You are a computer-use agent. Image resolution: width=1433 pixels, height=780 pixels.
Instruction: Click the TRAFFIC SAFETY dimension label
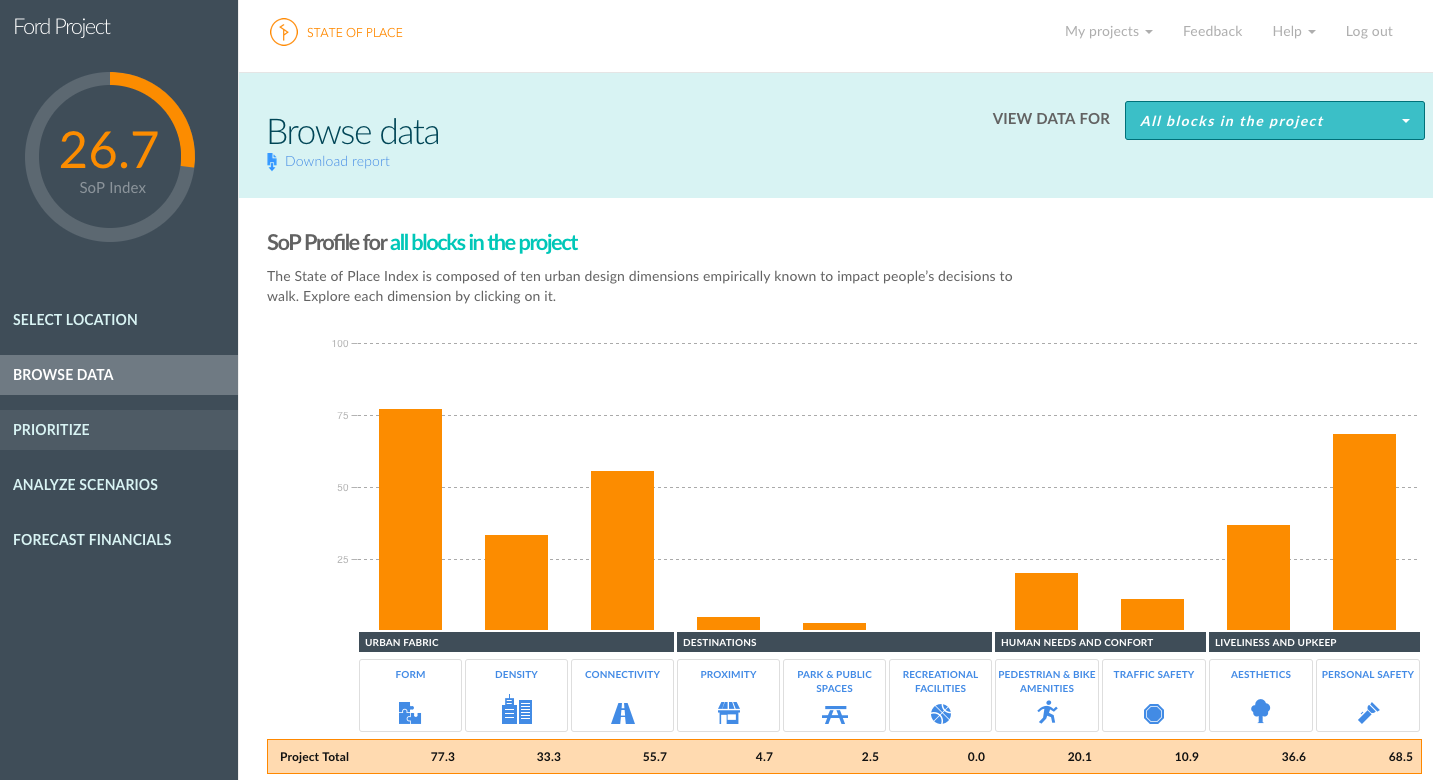1154,675
